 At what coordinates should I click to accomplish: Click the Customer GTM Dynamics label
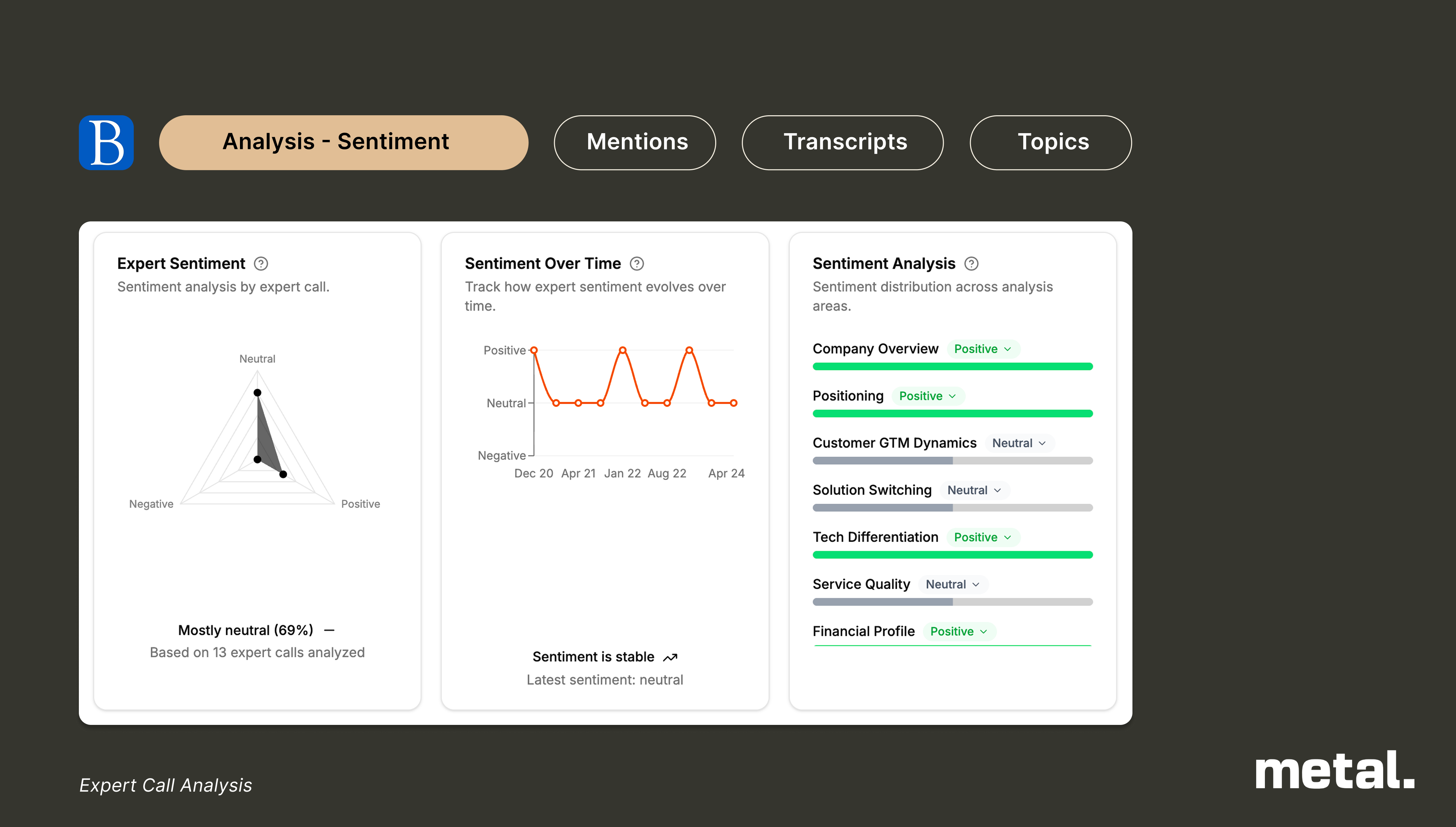894,443
